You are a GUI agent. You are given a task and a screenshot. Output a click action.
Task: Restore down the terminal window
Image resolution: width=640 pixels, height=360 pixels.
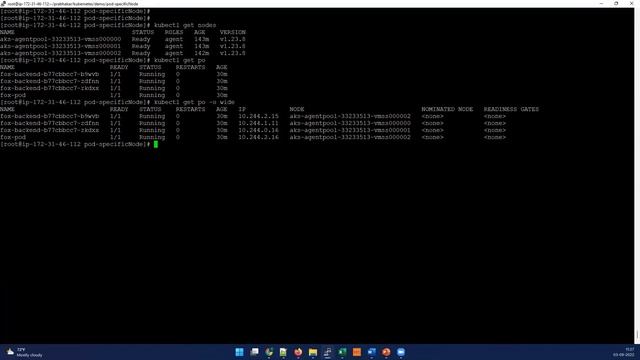(x=616, y=4)
